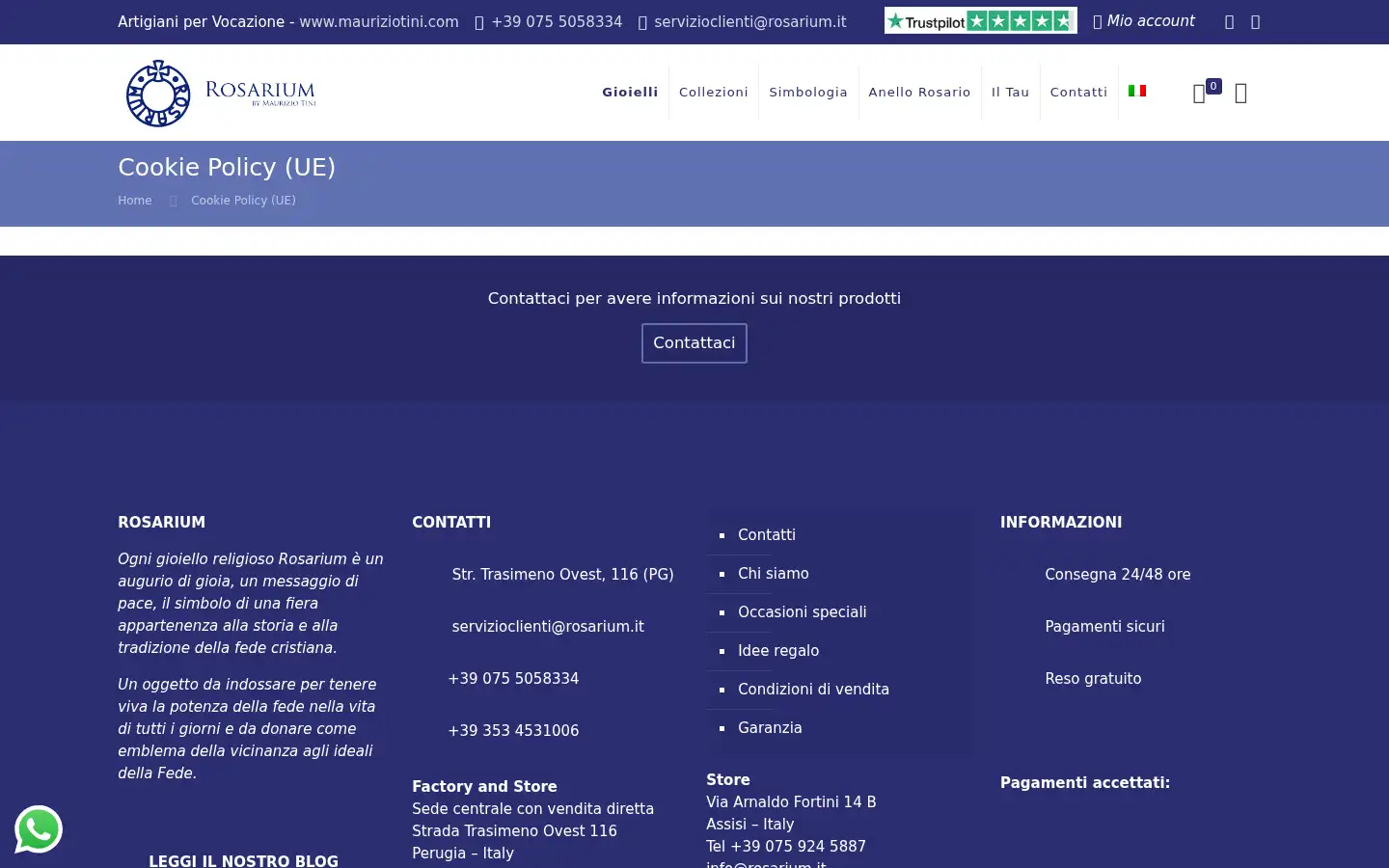The image size is (1389, 868).
Task: Click LEGGI IL NOSTRO BLOG link
Action: (243, 860)
